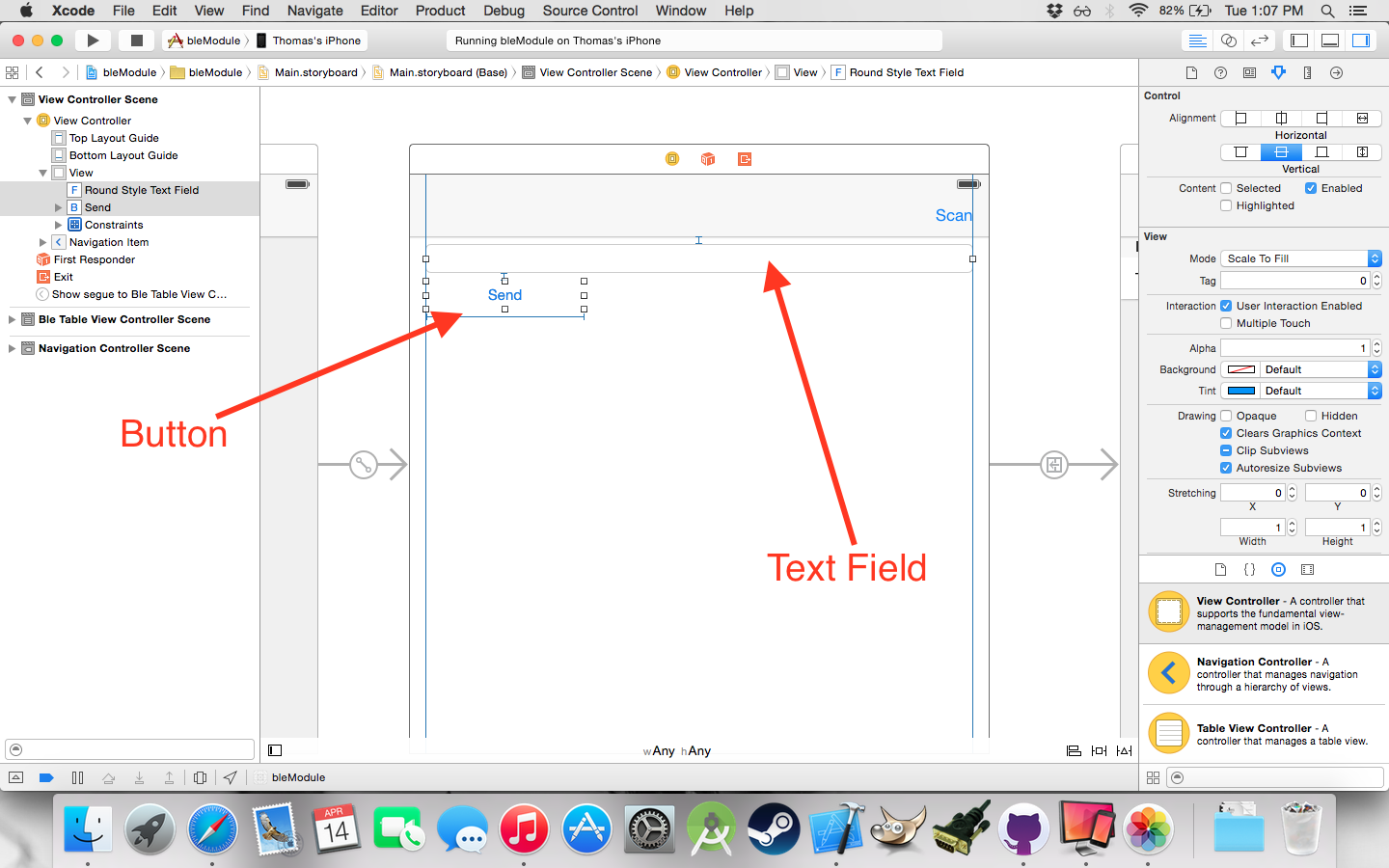Expand Ble Table View Controller Scene
This screenshot has width=1389, height=868.
[12, 319]
